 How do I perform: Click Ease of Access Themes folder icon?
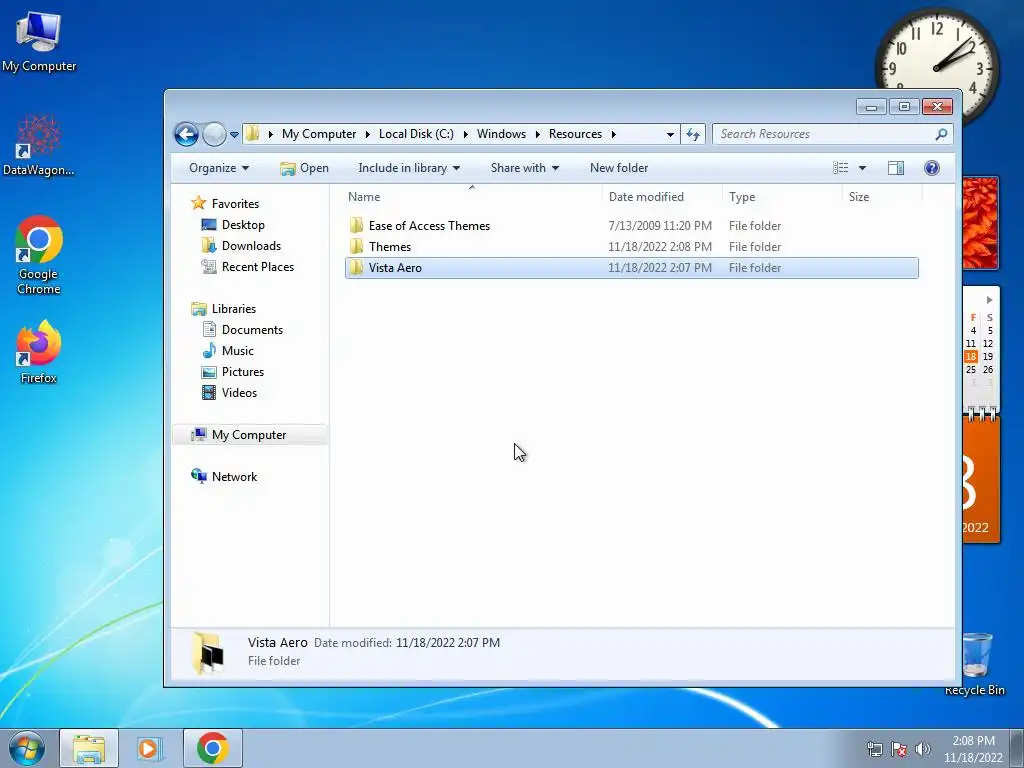click(x=357, y=225)
